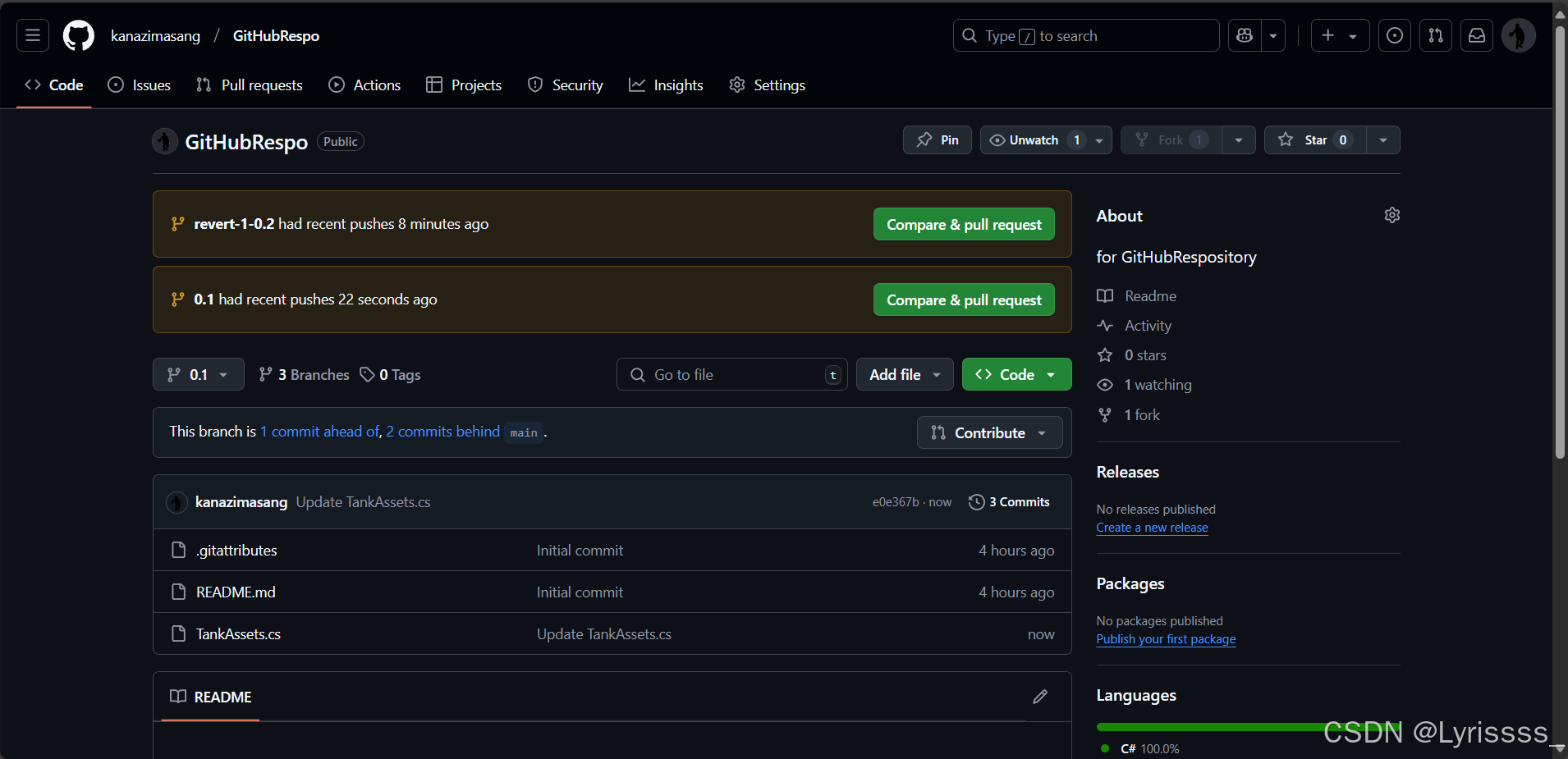Open the notifications inbox icon
This screenshot has height=759, width=1568.
[1477, 35]
